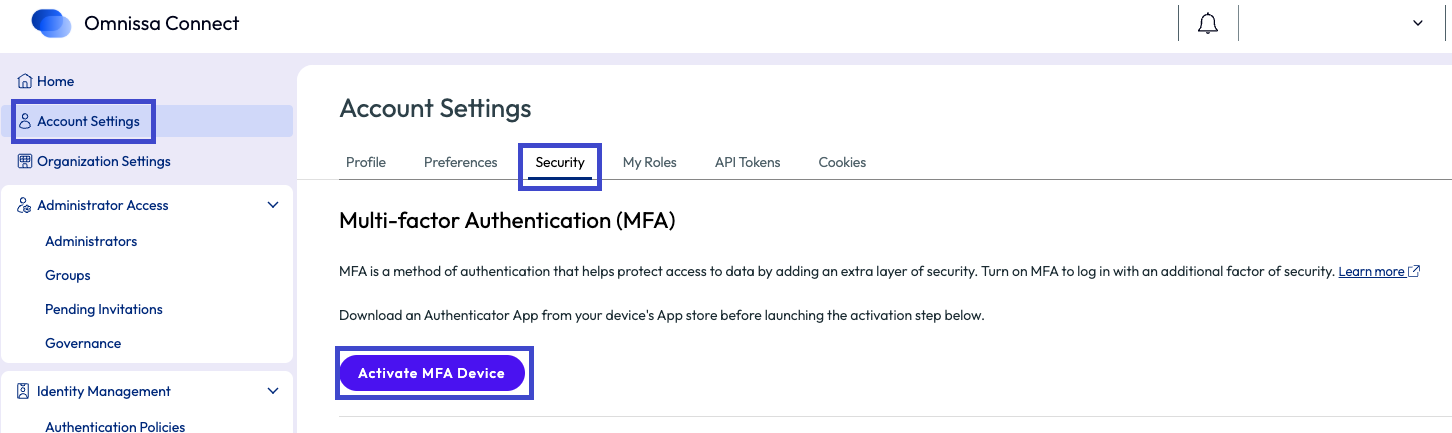Click the Organization Settings building icon
Viewport: 1452px width, 433px height.
click(x=25, y=161)
